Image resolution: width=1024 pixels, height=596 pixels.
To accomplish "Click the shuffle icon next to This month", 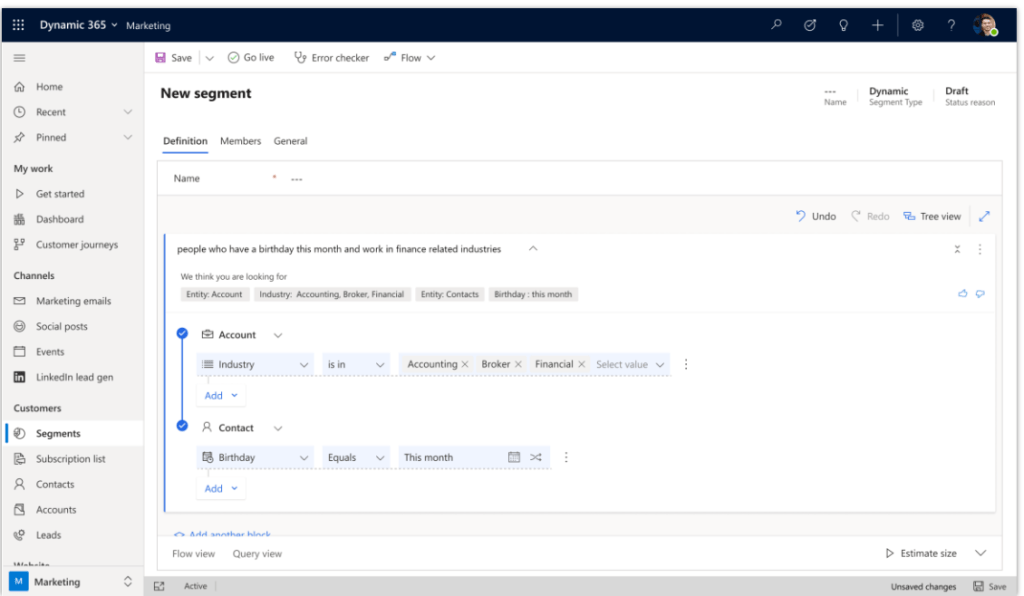I will (534, 457).
